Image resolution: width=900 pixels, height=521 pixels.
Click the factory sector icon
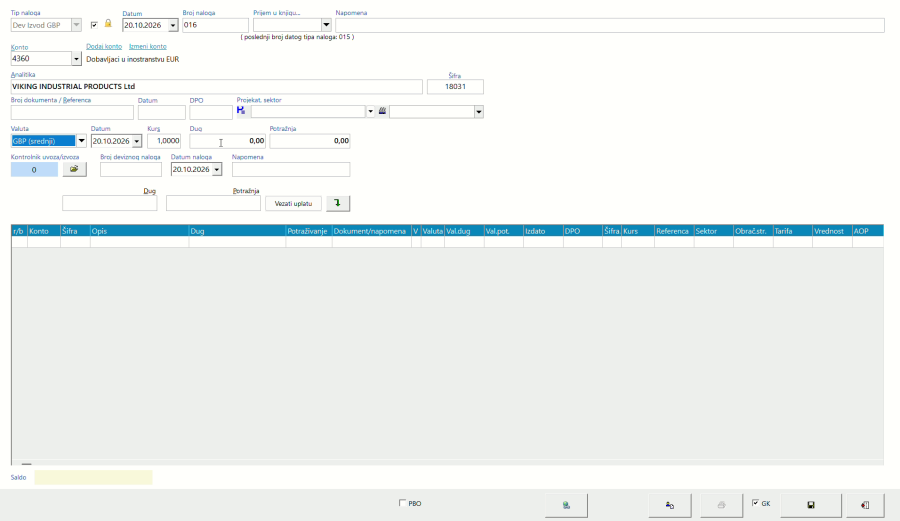tap(382, 111)
